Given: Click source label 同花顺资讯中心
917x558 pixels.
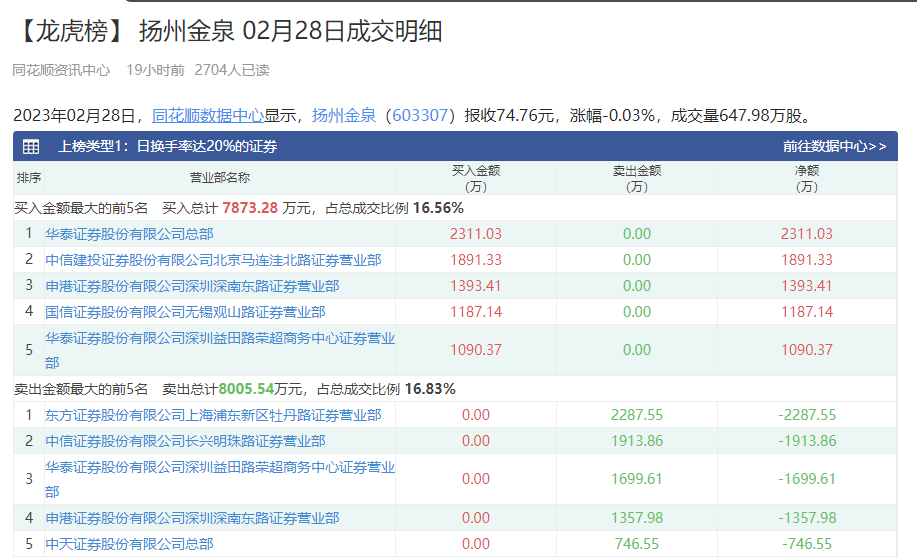Looking at the screenshot, I should pos(61,70).
